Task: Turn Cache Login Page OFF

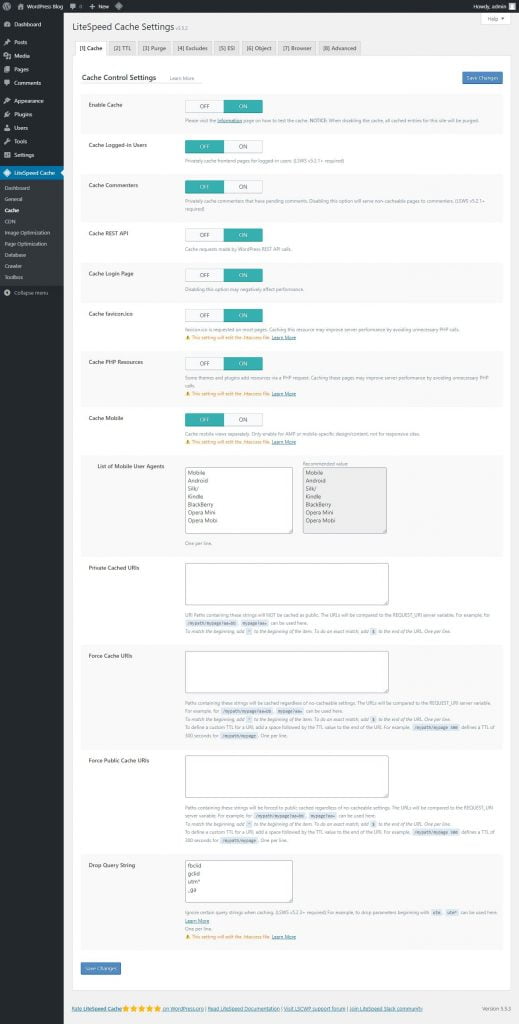Action: (x=204, y=275)
